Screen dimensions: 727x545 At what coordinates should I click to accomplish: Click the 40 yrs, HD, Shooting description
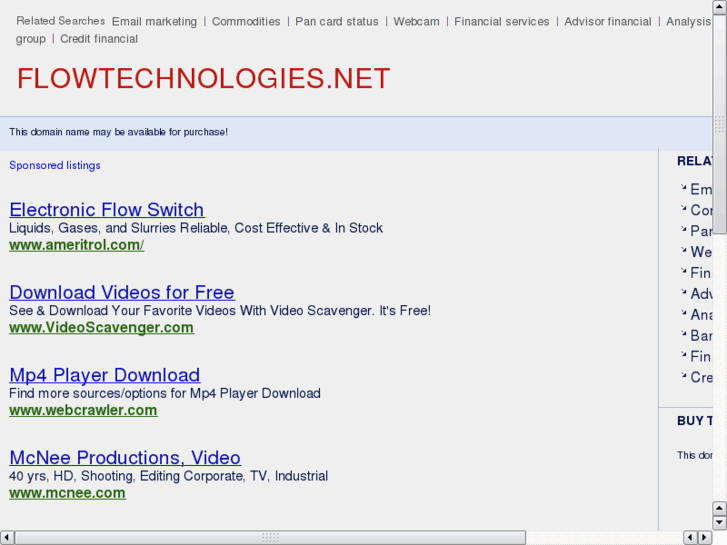[x=168, y=476]
